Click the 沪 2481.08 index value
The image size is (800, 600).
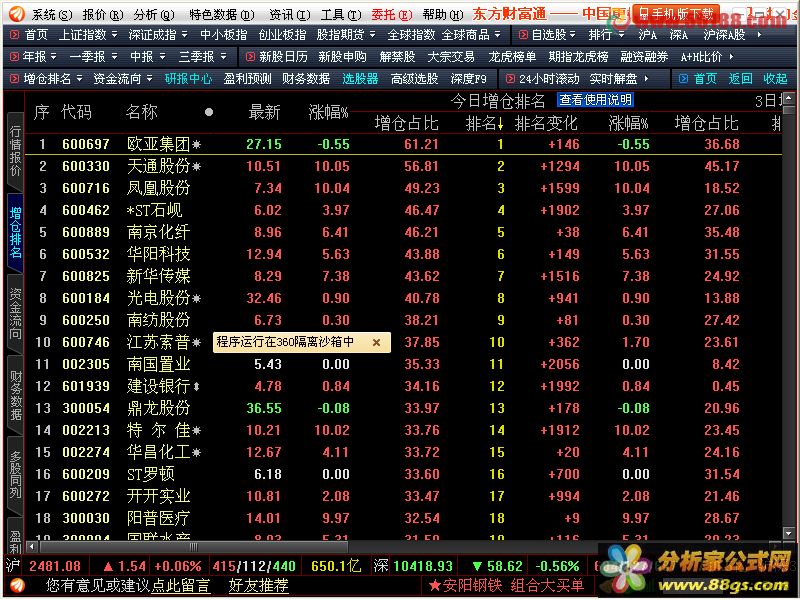55,566
